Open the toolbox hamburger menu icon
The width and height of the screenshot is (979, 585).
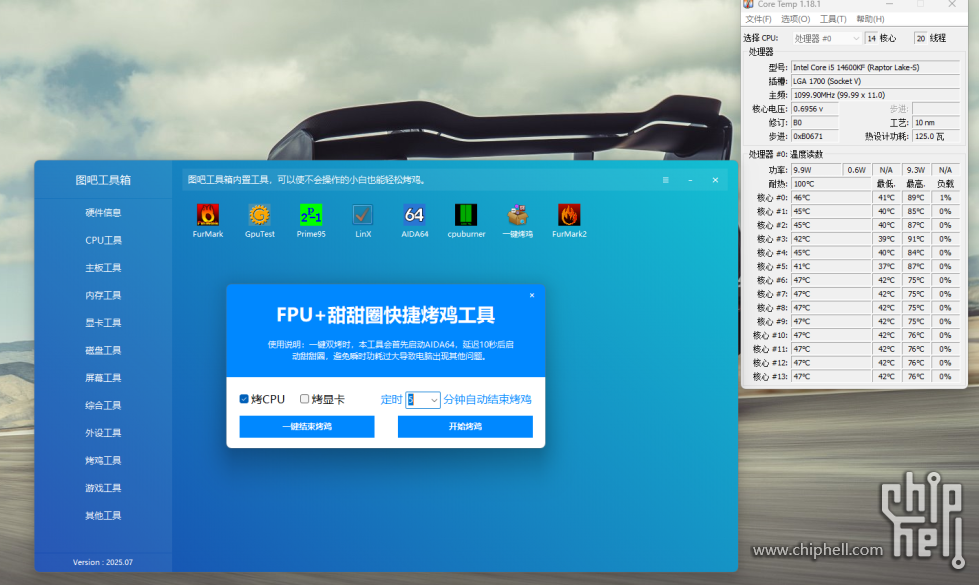click(x=666, y=180)
